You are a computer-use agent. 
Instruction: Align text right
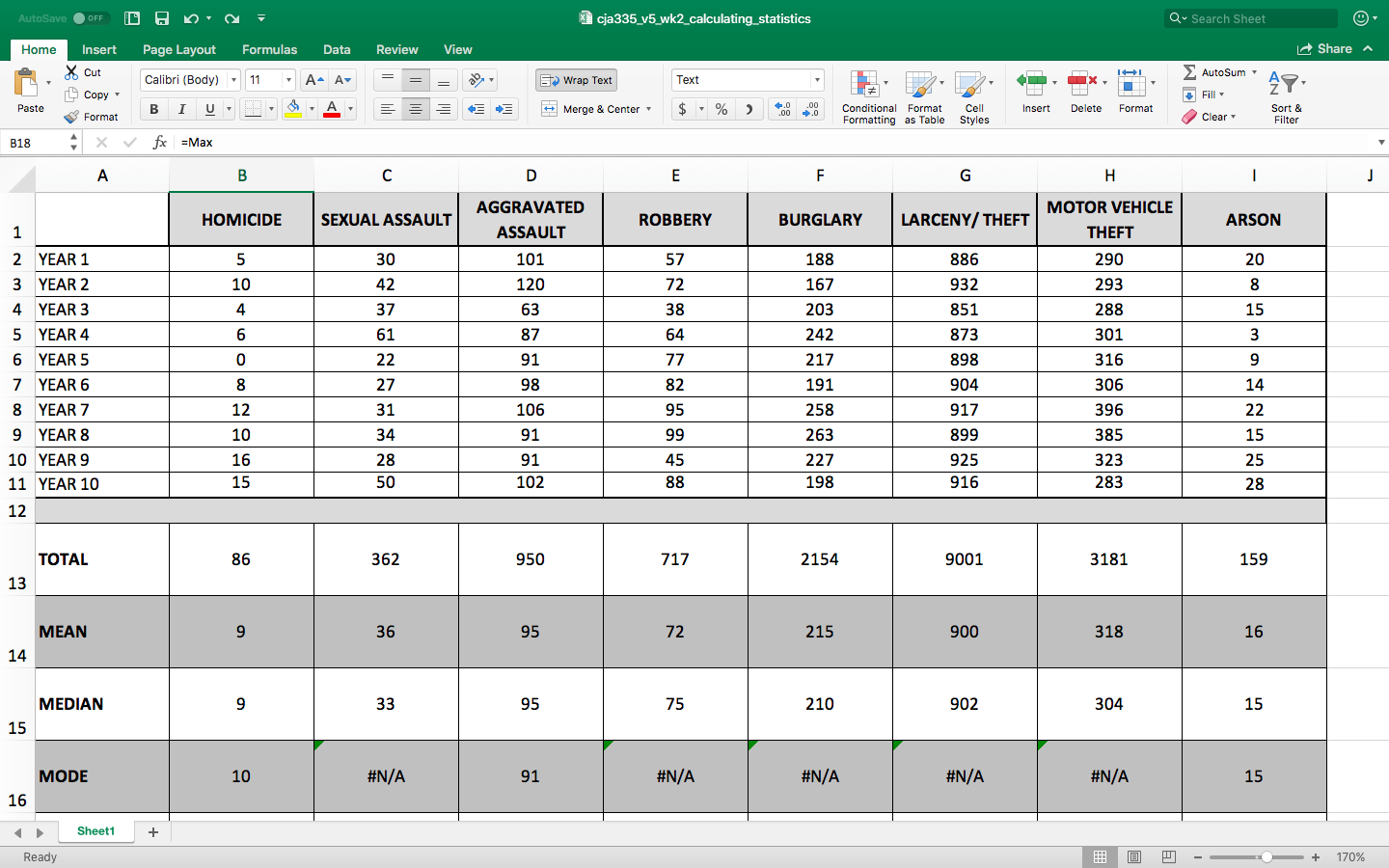tap(444, 109)
